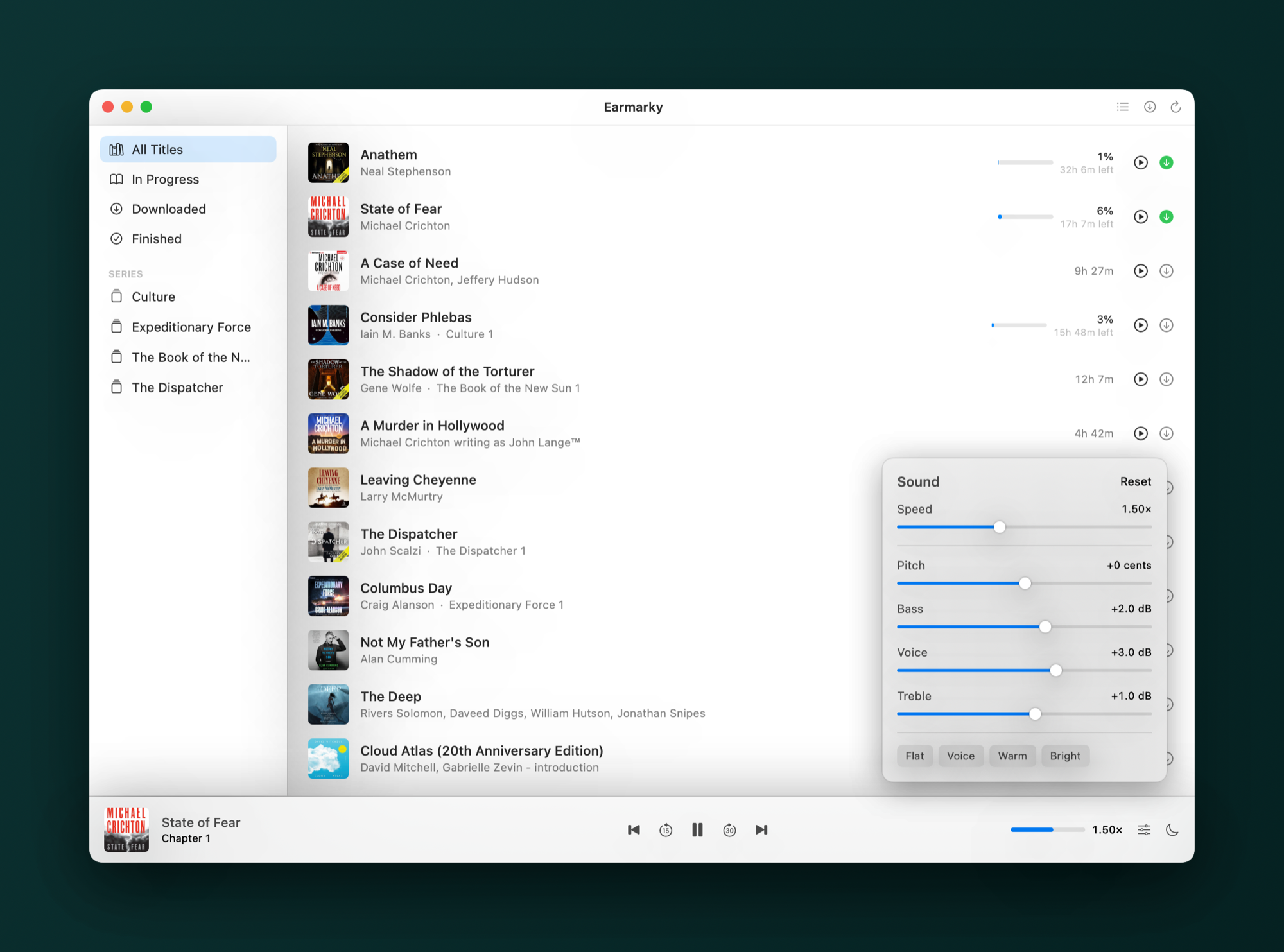1284x952 pixels.
Task: Click the Treble slider handle
Action: tap(1036, 714)
